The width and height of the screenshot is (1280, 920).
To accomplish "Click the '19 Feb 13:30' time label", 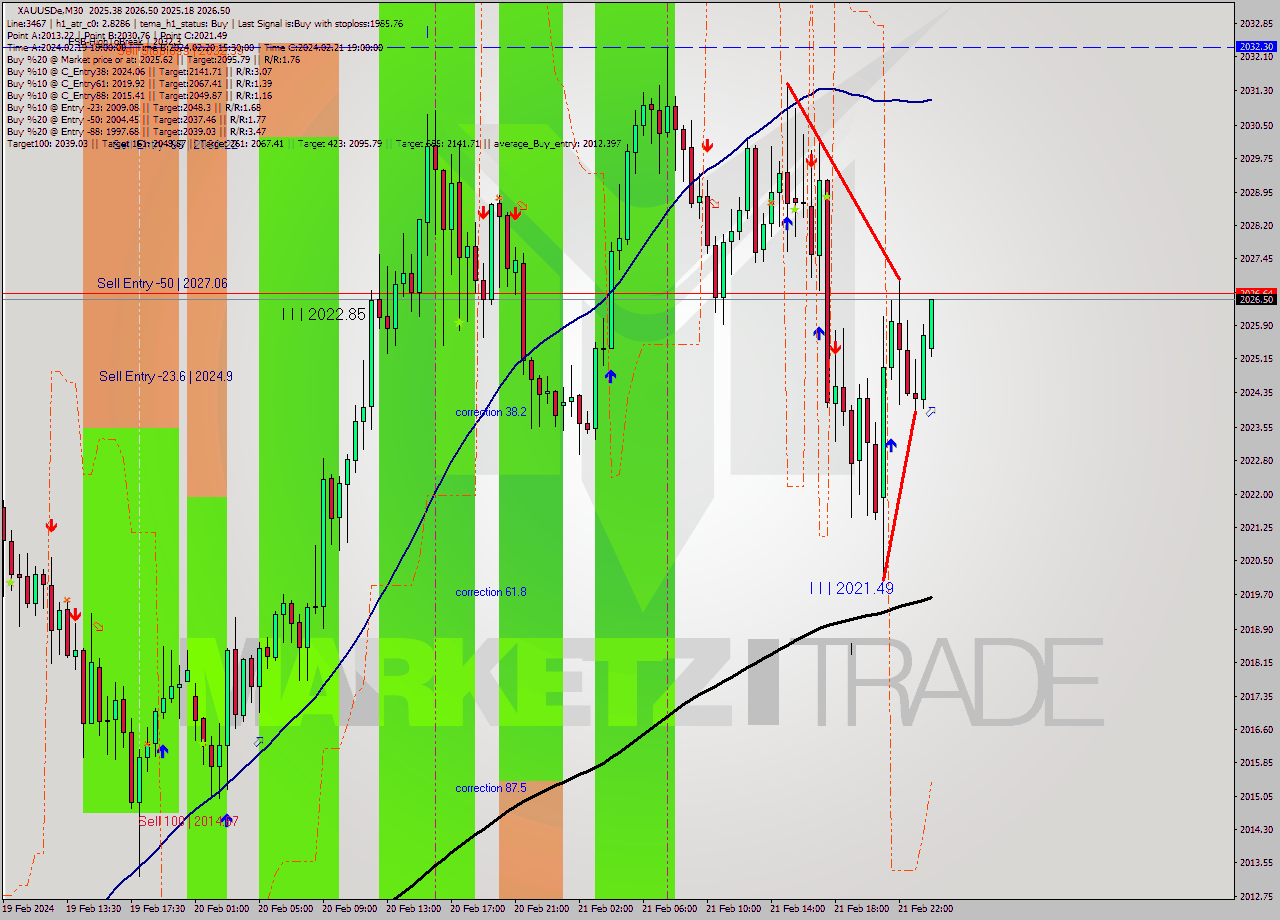I will (x=94, y=909).
